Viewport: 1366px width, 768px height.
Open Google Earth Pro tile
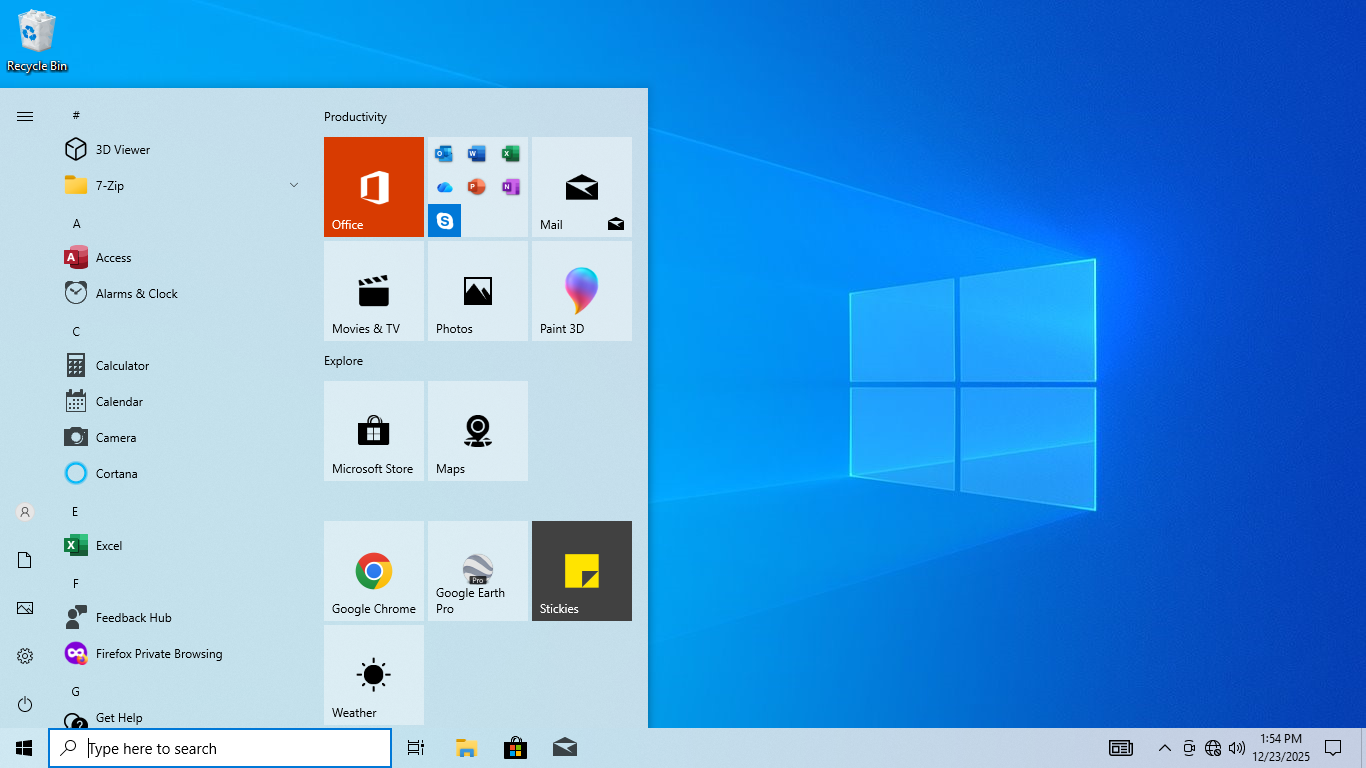[x=477, y=571]
